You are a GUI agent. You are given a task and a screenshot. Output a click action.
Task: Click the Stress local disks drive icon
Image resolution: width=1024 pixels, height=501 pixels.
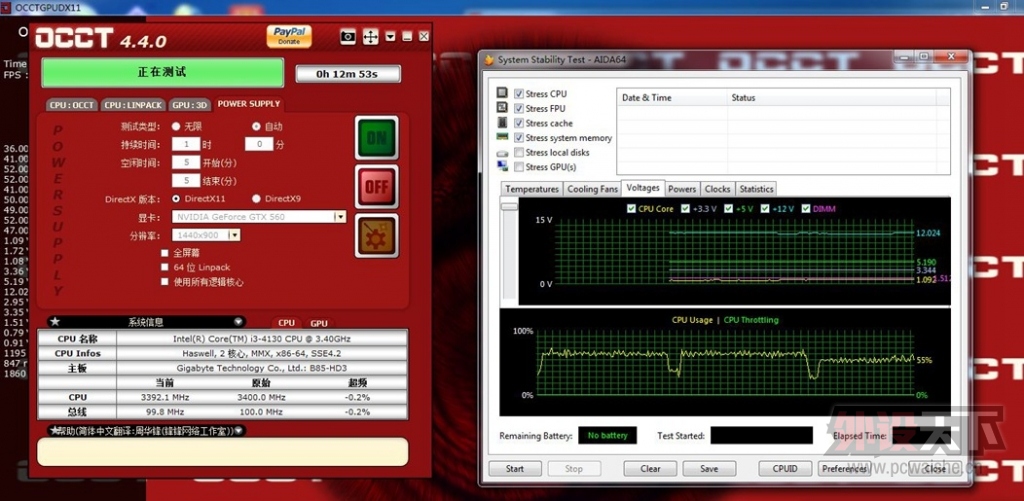pos(502,152)
